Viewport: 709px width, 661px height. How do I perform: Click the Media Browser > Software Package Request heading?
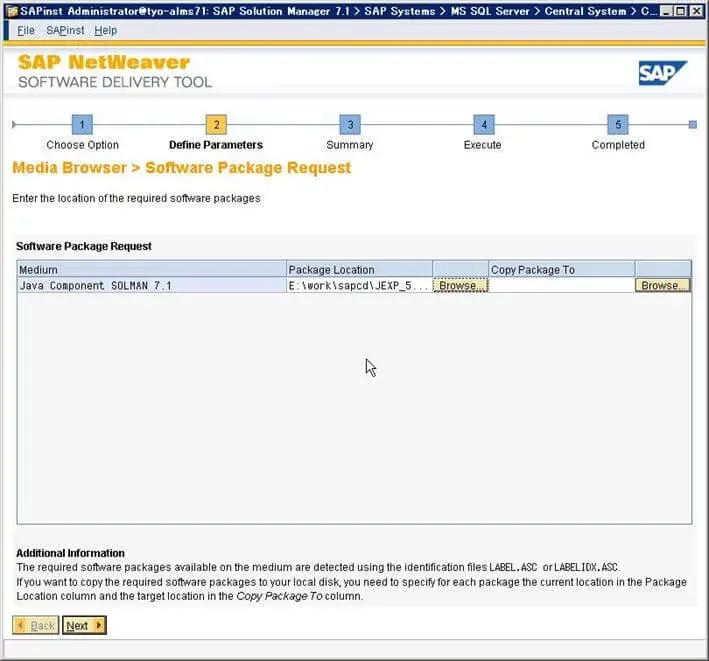181,168
